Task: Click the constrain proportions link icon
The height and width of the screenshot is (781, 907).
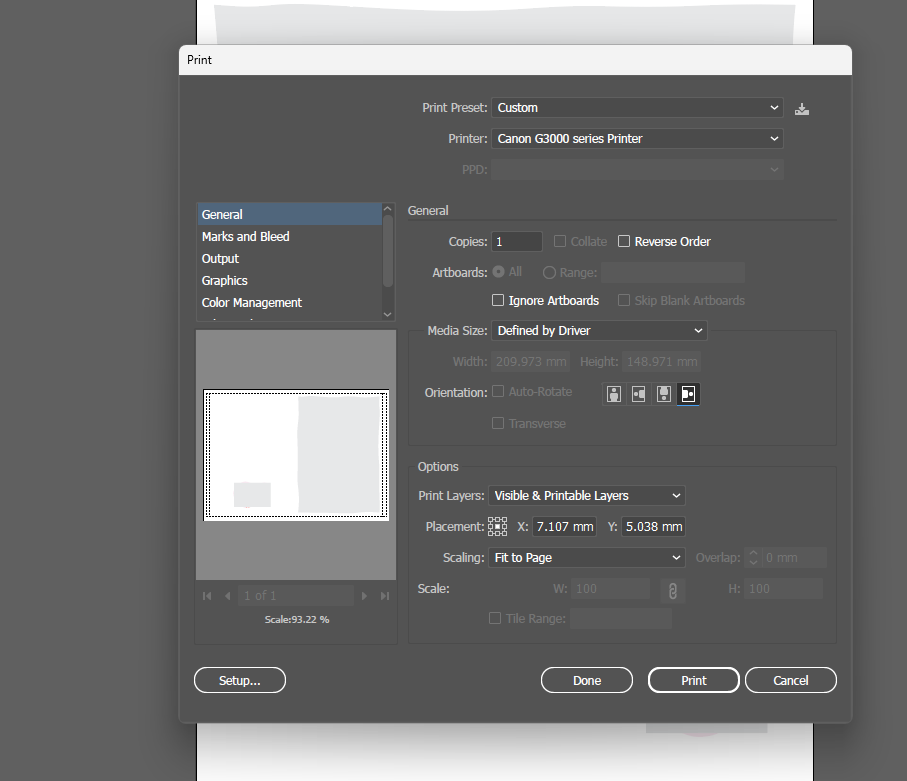Action: [673, 590]
